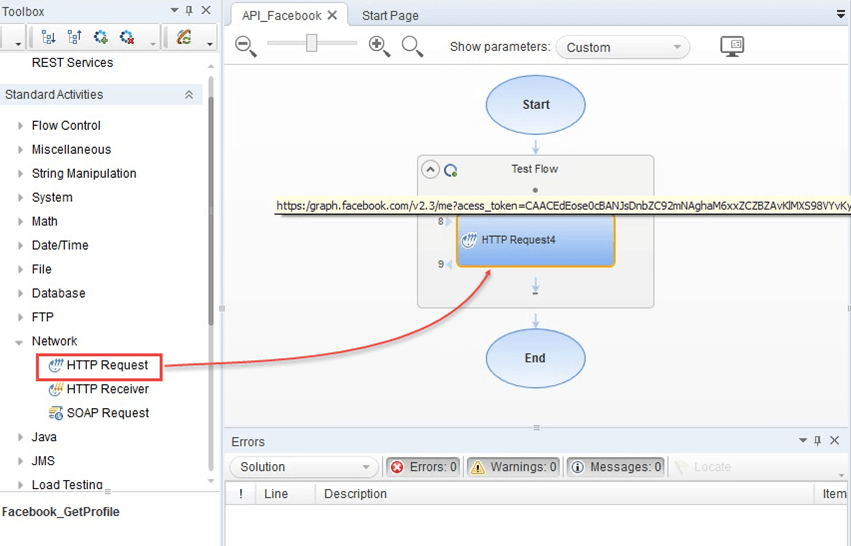Select the API_Facebook tab
Screen dimensions: 851x546
pos(282,15)
